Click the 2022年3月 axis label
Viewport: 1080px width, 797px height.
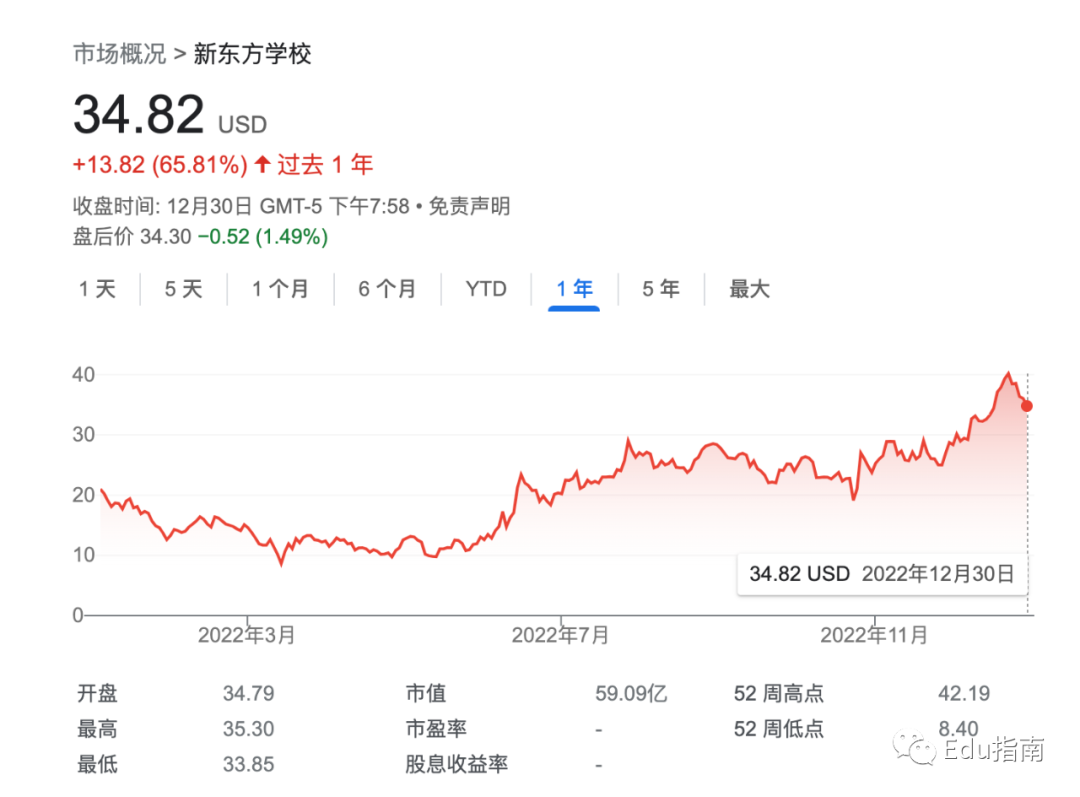click(247, 635)
